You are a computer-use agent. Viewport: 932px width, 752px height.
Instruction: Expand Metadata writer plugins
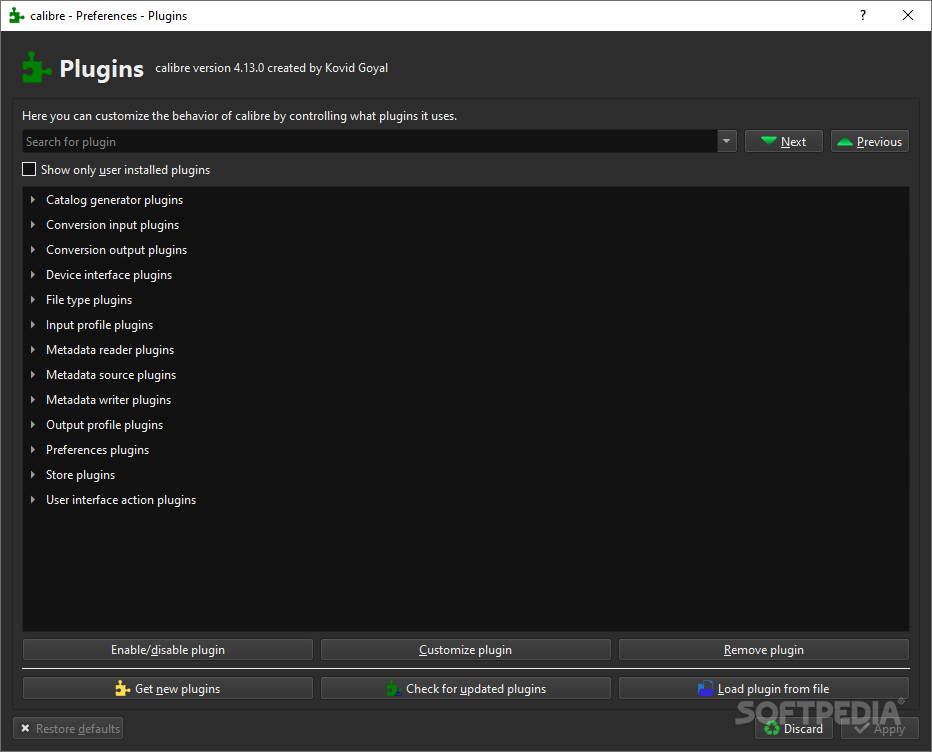33,399
